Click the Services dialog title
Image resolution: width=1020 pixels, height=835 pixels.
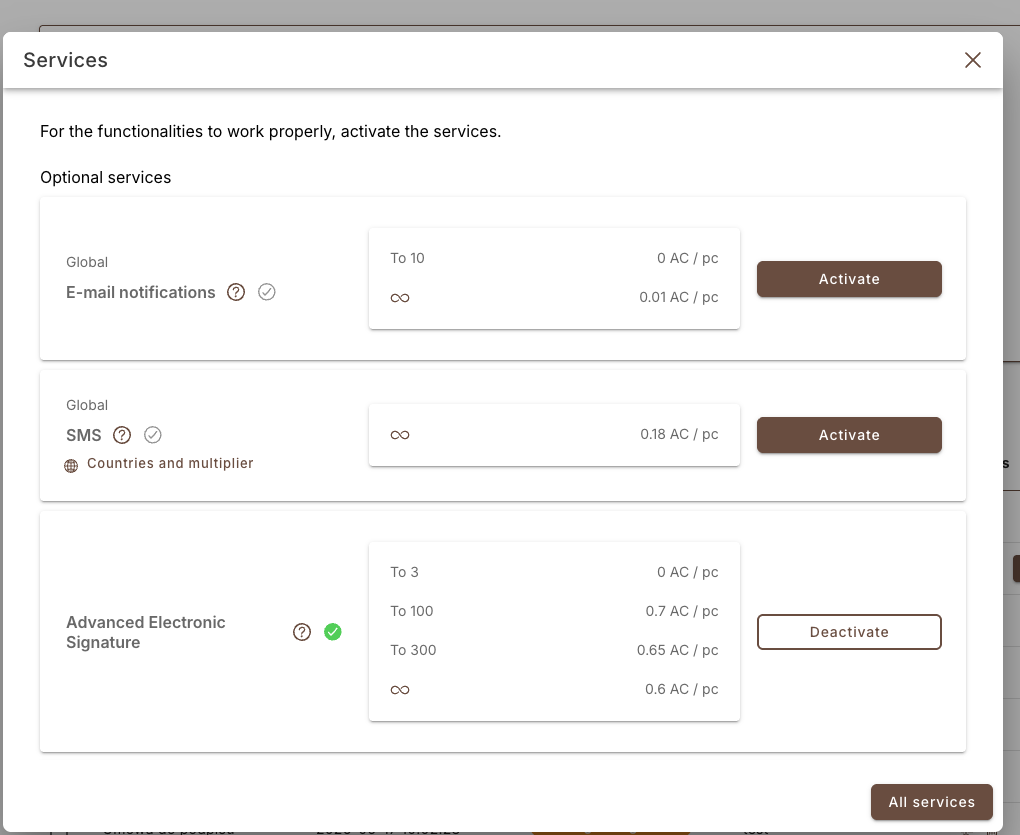coord(66,60)
